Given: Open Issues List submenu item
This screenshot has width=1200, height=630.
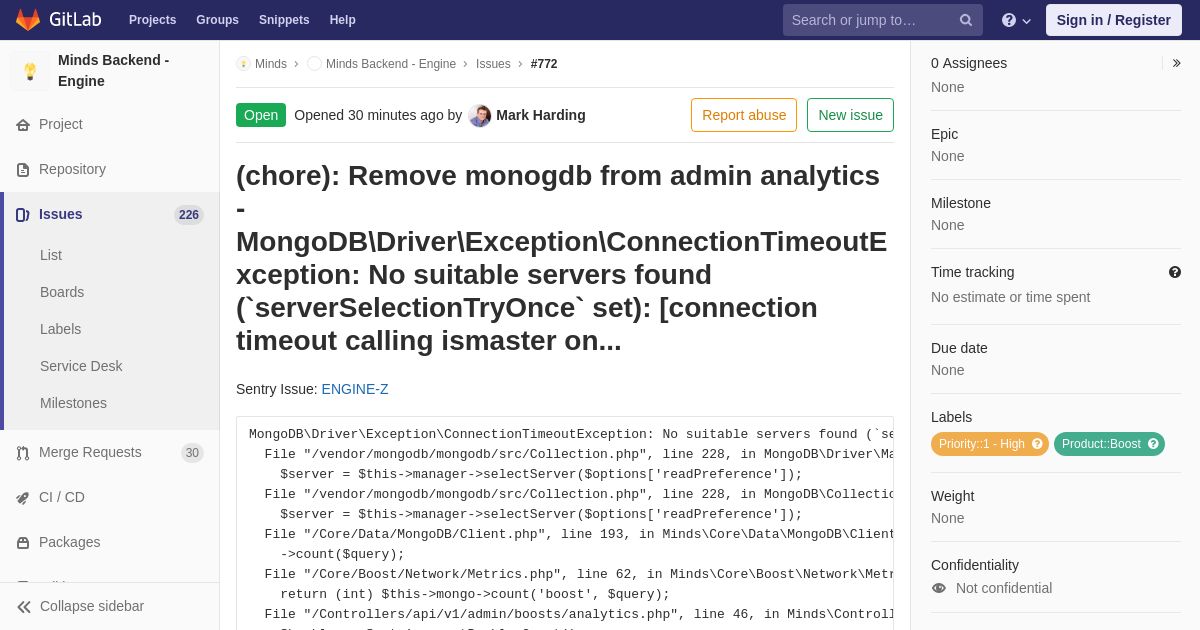Looking at the screenshot, I should [51, 255].
